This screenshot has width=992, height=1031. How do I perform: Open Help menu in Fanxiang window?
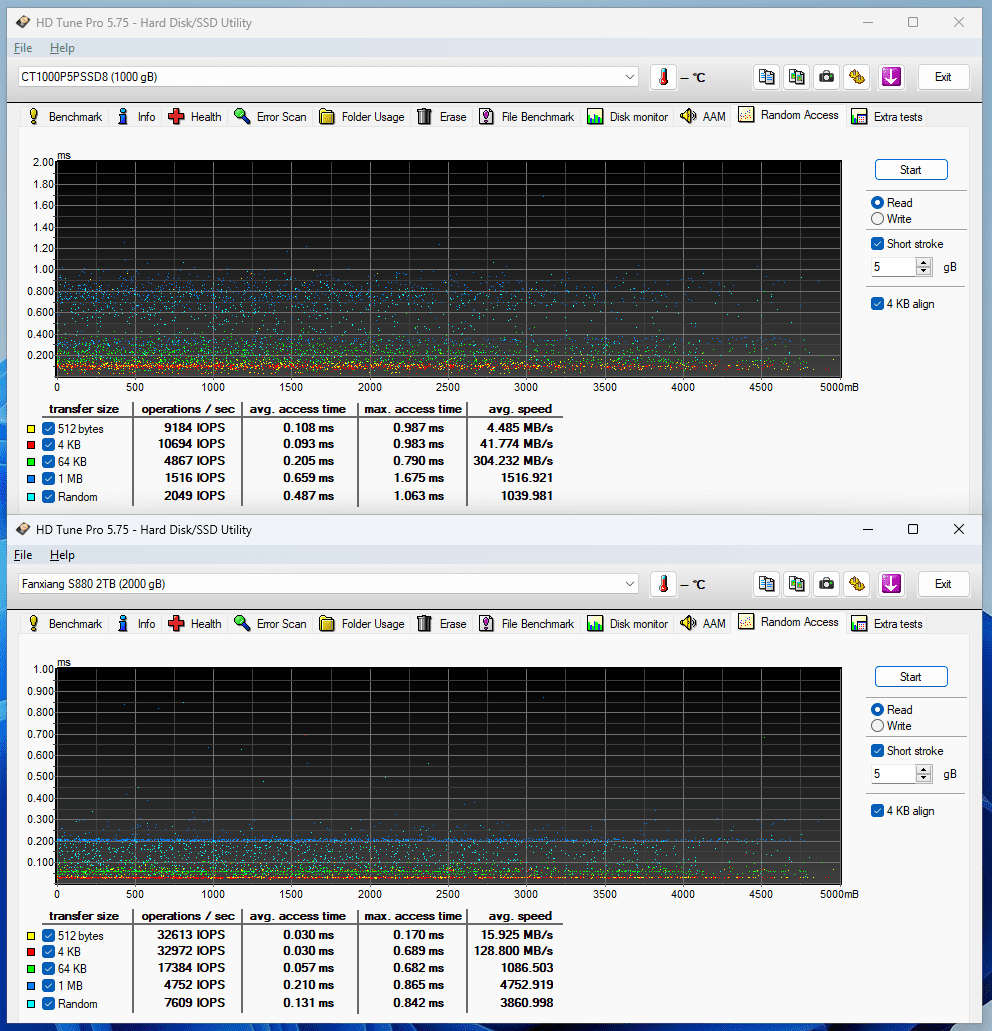62,555
